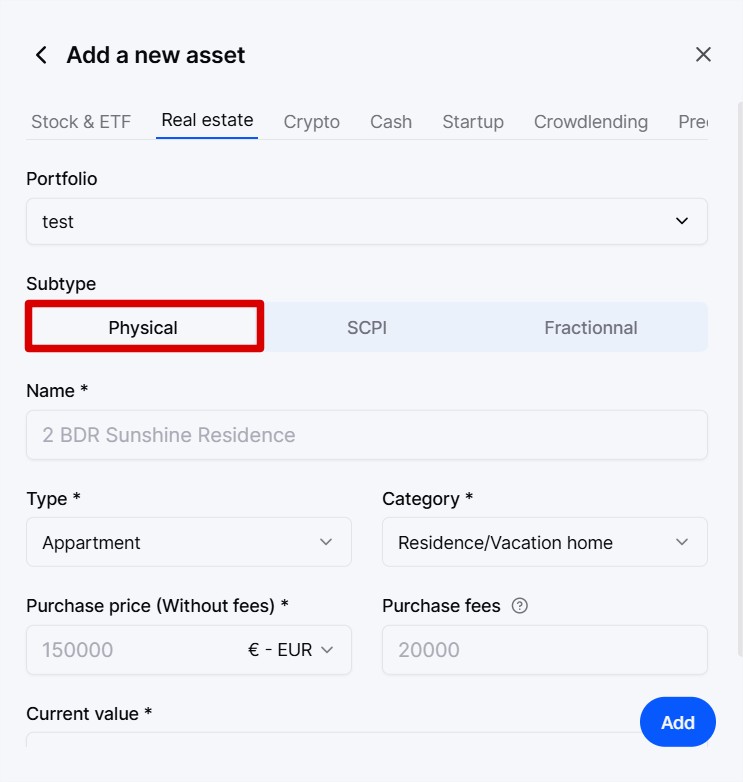The image size is (743, 782).
Task: Select the SCPI subtype
Action: point(367,328)
